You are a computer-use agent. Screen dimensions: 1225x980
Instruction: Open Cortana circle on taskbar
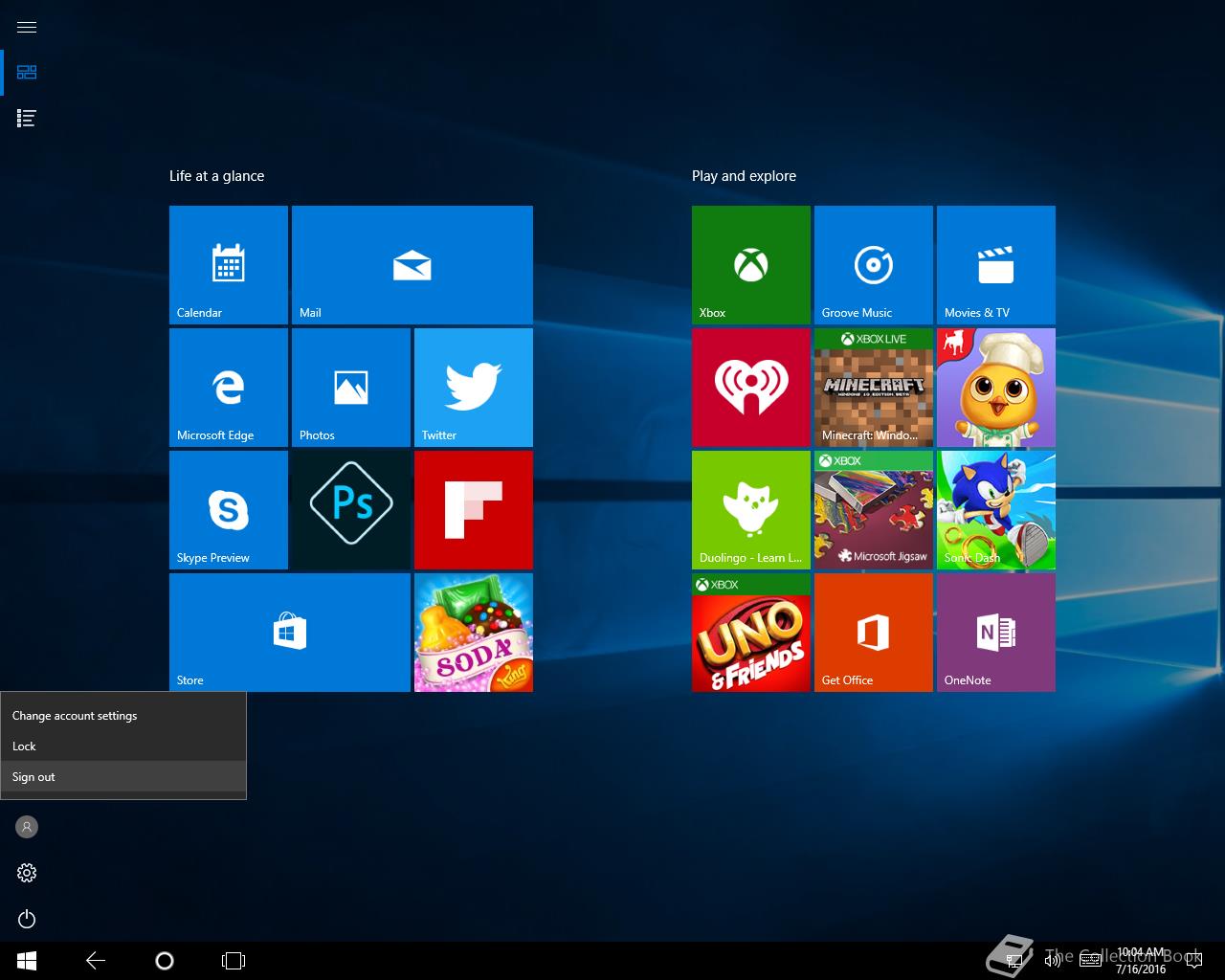click(165, 961)
